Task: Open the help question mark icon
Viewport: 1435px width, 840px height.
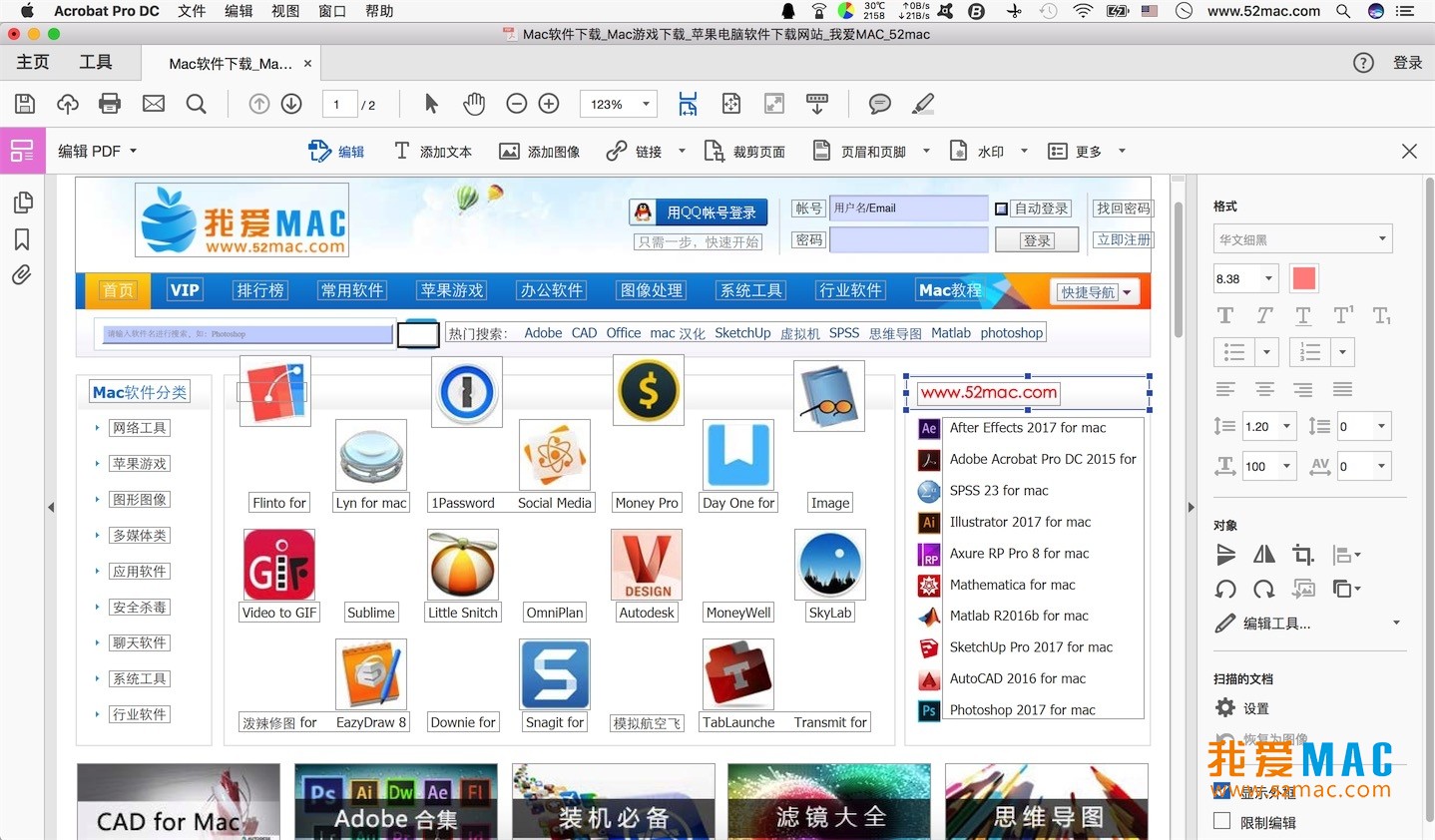Action: pyautogui.click(x=1363, y=63)
